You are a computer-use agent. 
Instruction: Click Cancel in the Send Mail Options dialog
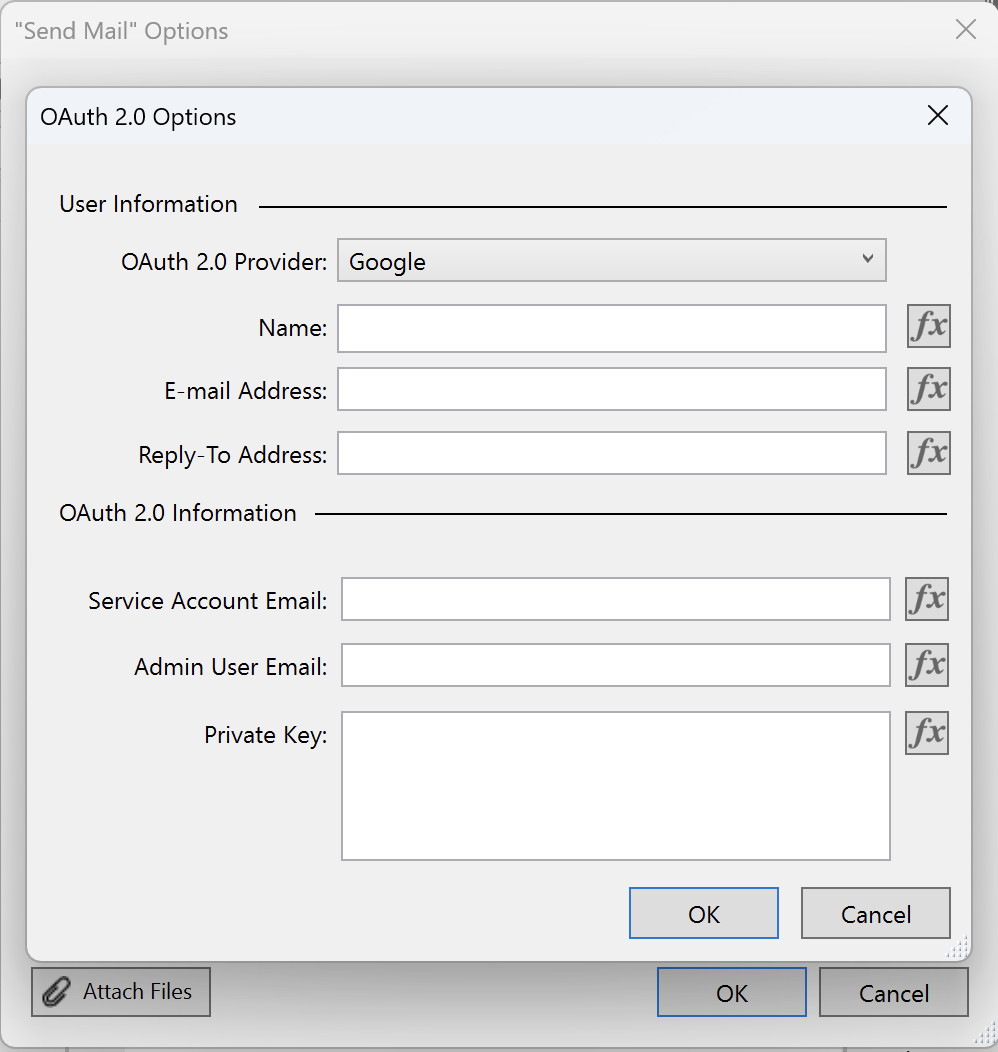(893, 992)
